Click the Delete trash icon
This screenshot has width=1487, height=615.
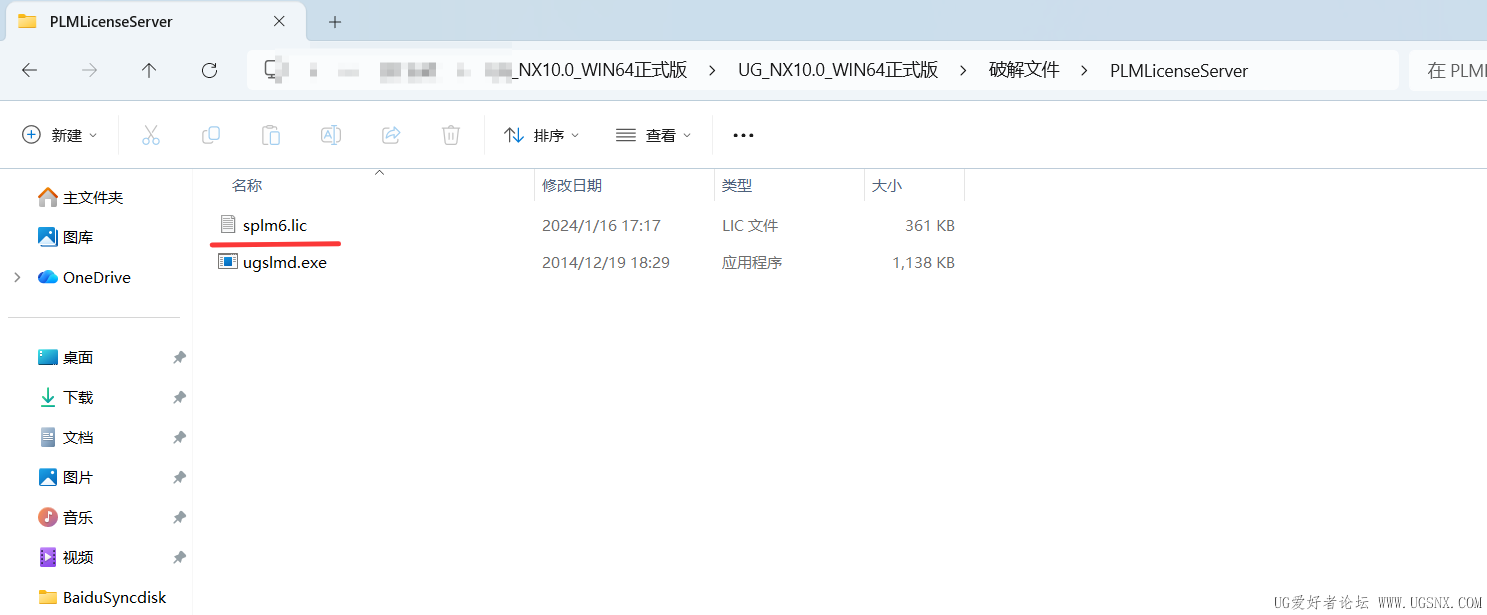pyautogui.click(x=451, y=135)
